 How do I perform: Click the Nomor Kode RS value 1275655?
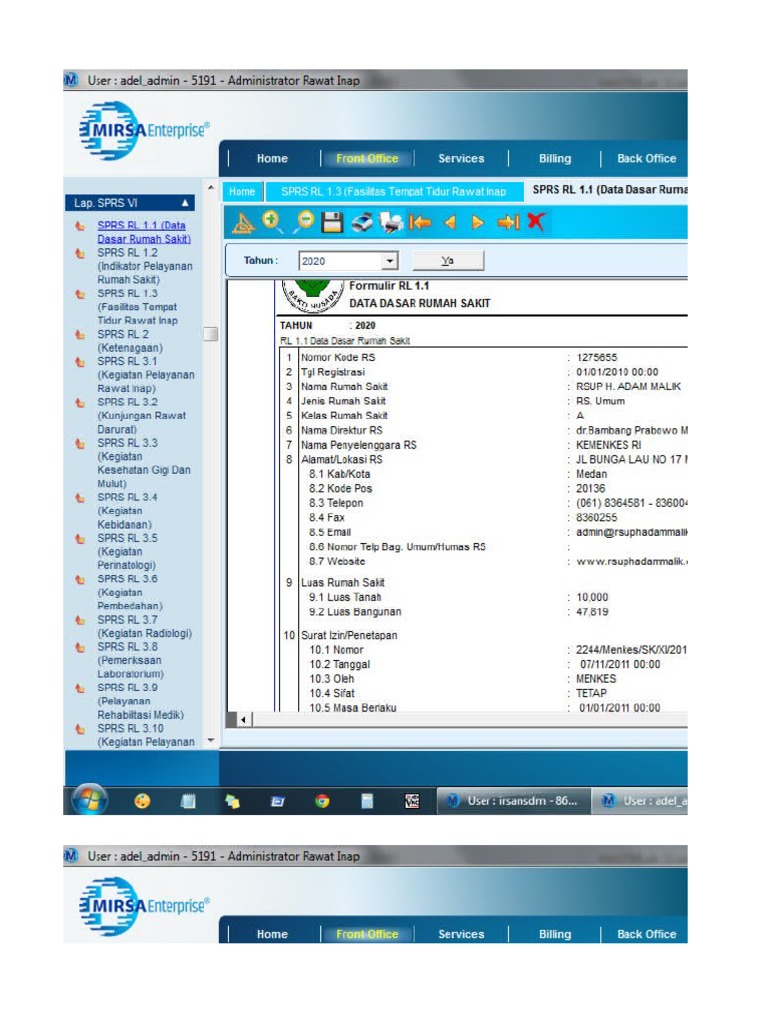596,357
